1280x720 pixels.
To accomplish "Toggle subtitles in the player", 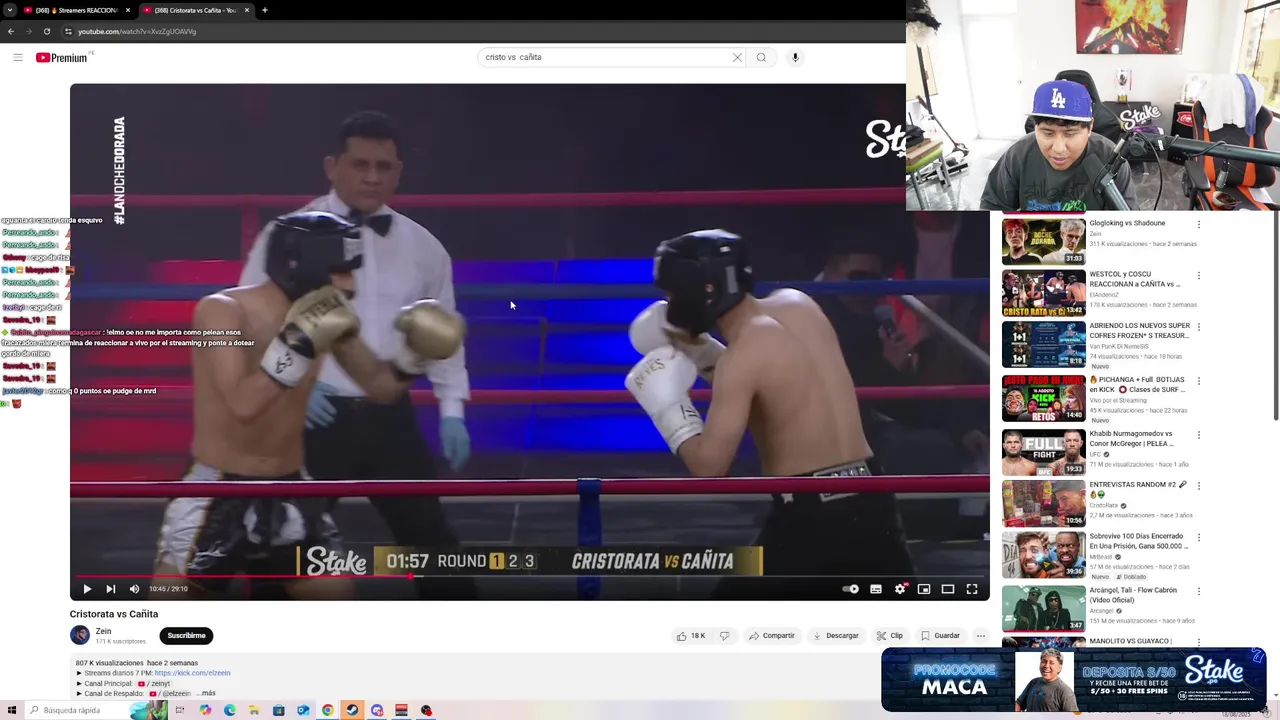I will (x=876, y=589).
